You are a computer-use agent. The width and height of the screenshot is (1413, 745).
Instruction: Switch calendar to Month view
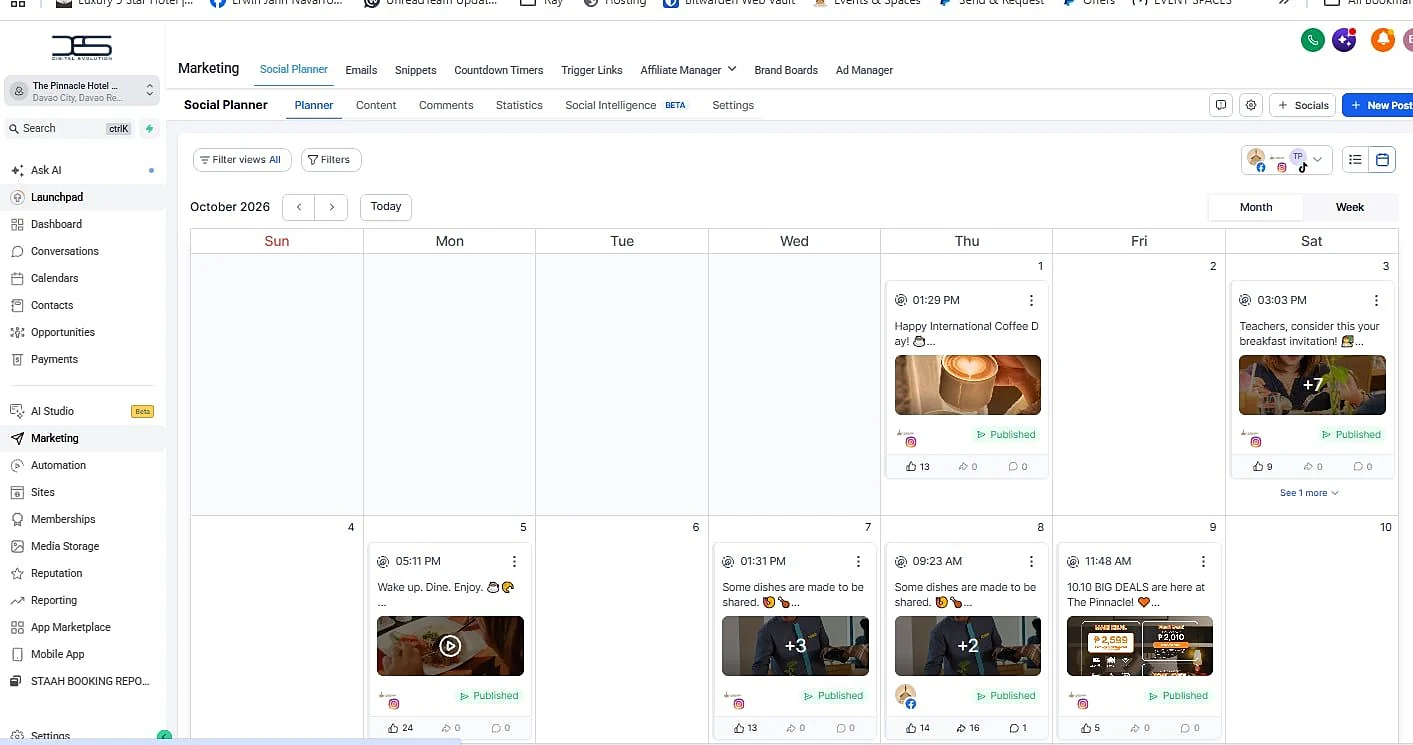coord(1256,207)
